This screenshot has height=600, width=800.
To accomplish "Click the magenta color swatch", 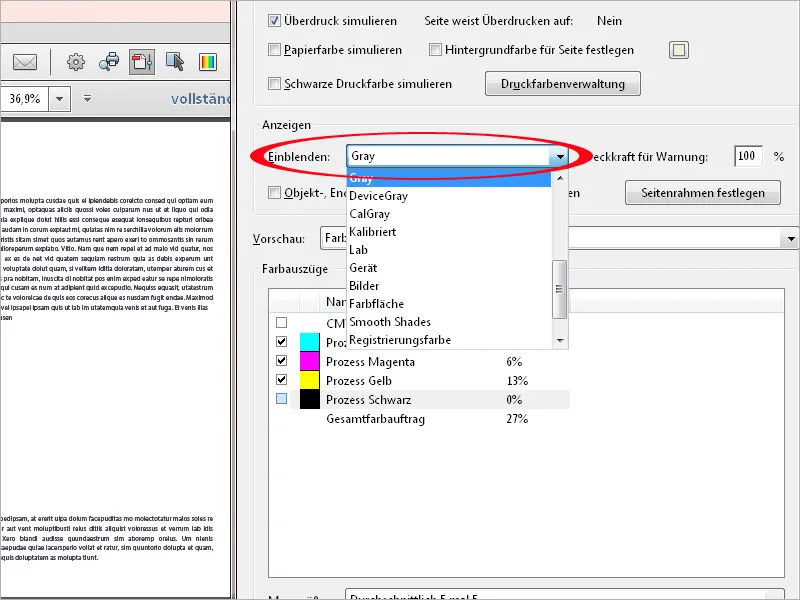I will pyautogui.click(x=310, y=361).
